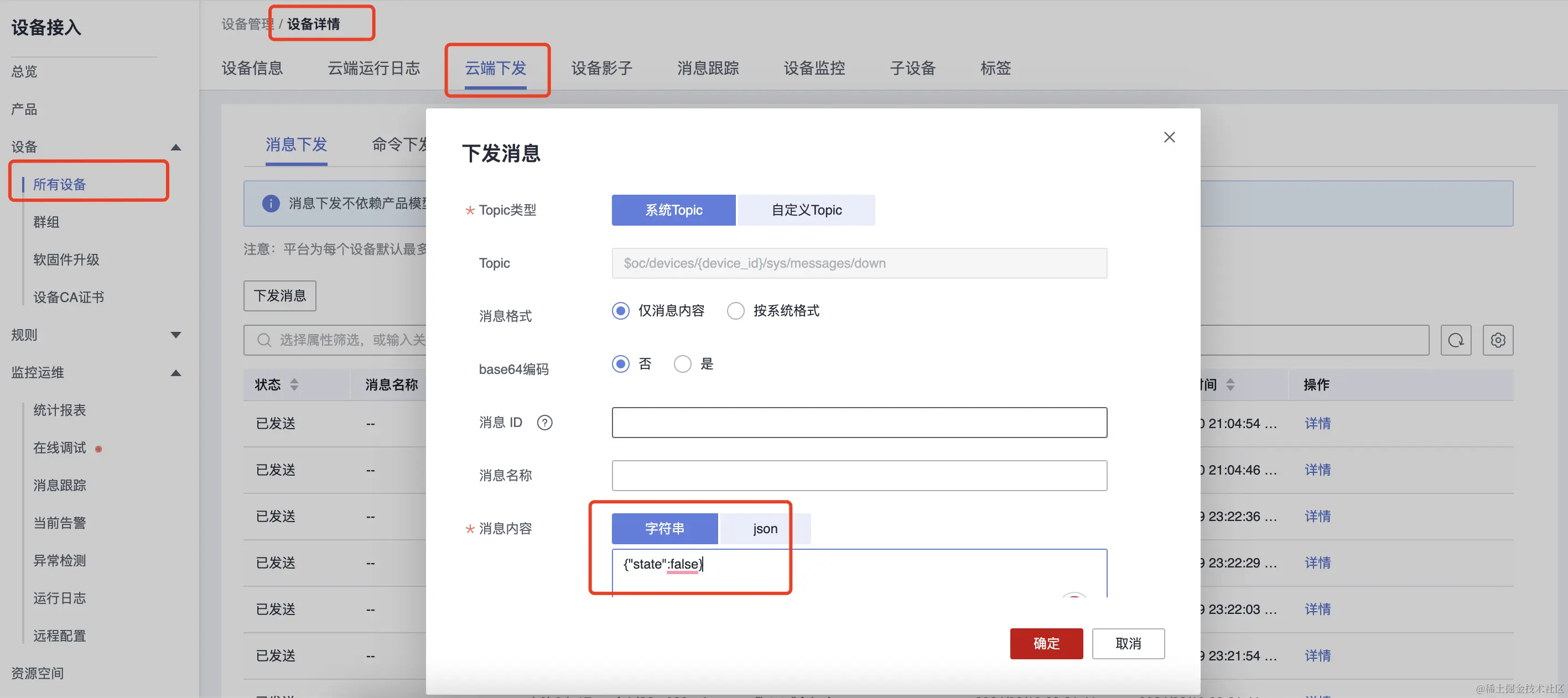The image size is (1568, 698).
Task: Switch to json content tab
Action: pyautogui.click(x=765, y=529)
